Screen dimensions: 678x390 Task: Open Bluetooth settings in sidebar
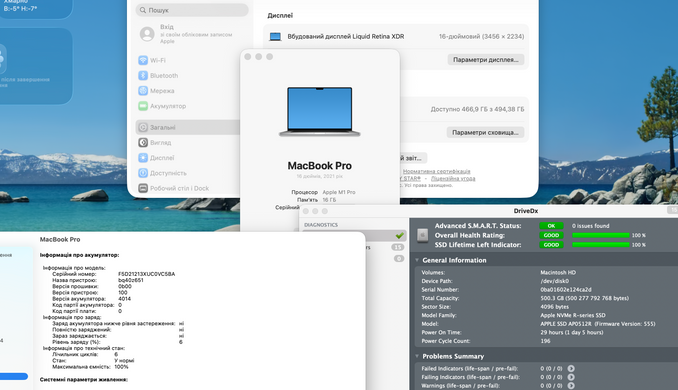click(158, 76)
